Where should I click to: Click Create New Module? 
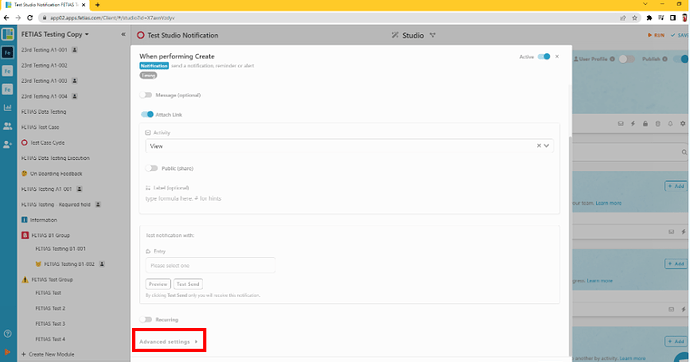(x=48, y=355)
